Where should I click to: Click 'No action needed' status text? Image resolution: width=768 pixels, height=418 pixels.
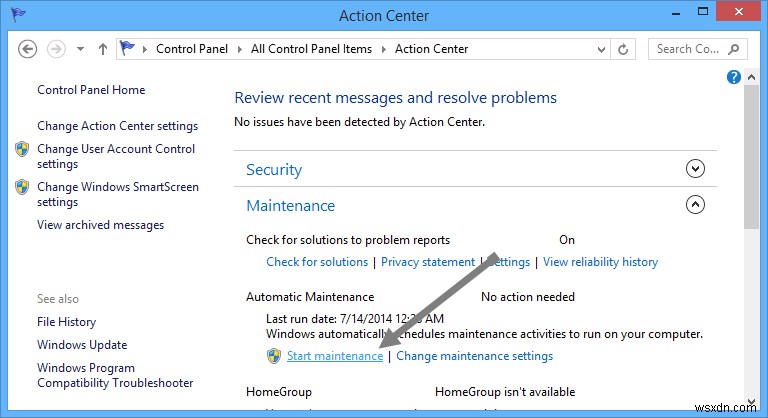[528, 297]
